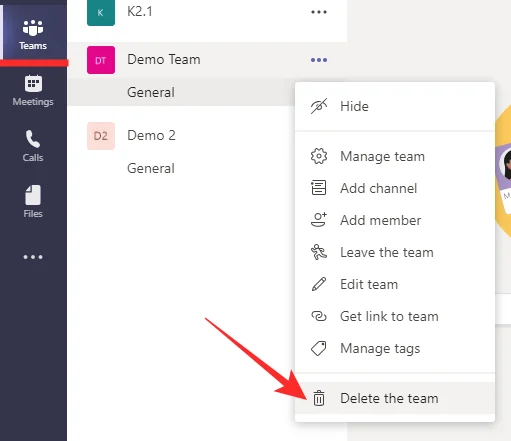Image resolution: width=511 pixels, height=441 pixels.
Task: Open Files in the sidebar
Action: (x=33, y=202)
